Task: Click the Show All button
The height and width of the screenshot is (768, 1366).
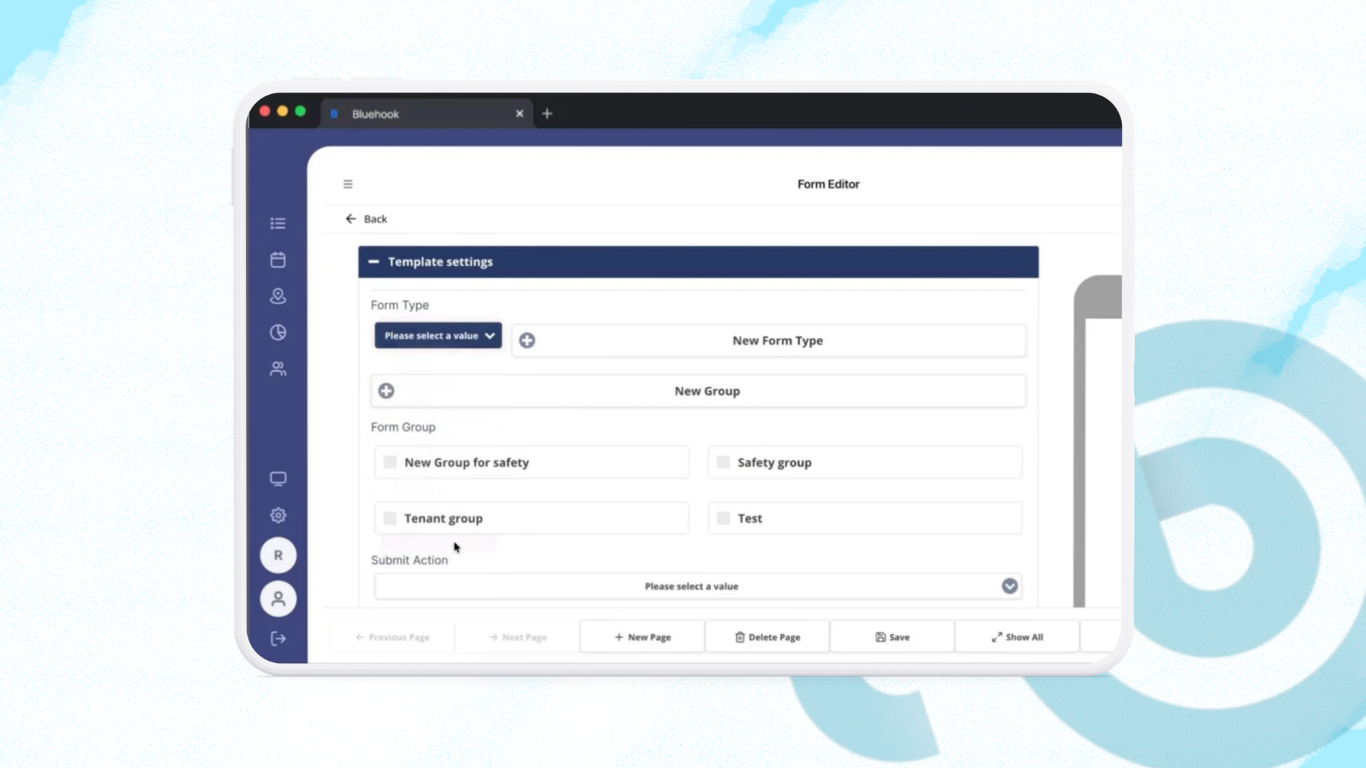Action: [1017, 637]
